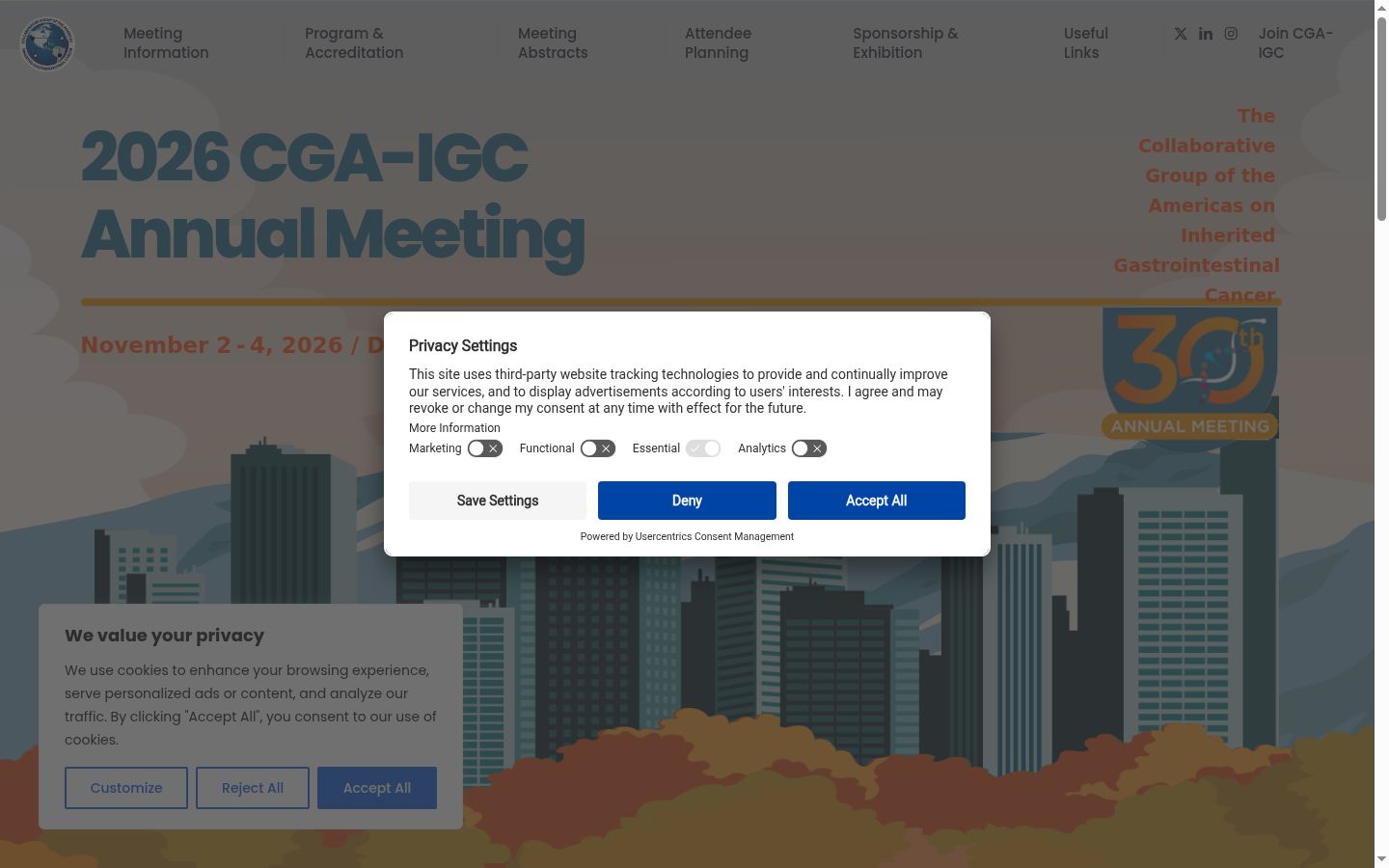This screenshot has height=868, width=1389.
Task: Click 'Powered by Usercentrics Consent Management' text
Action: [x=687, y=536]
